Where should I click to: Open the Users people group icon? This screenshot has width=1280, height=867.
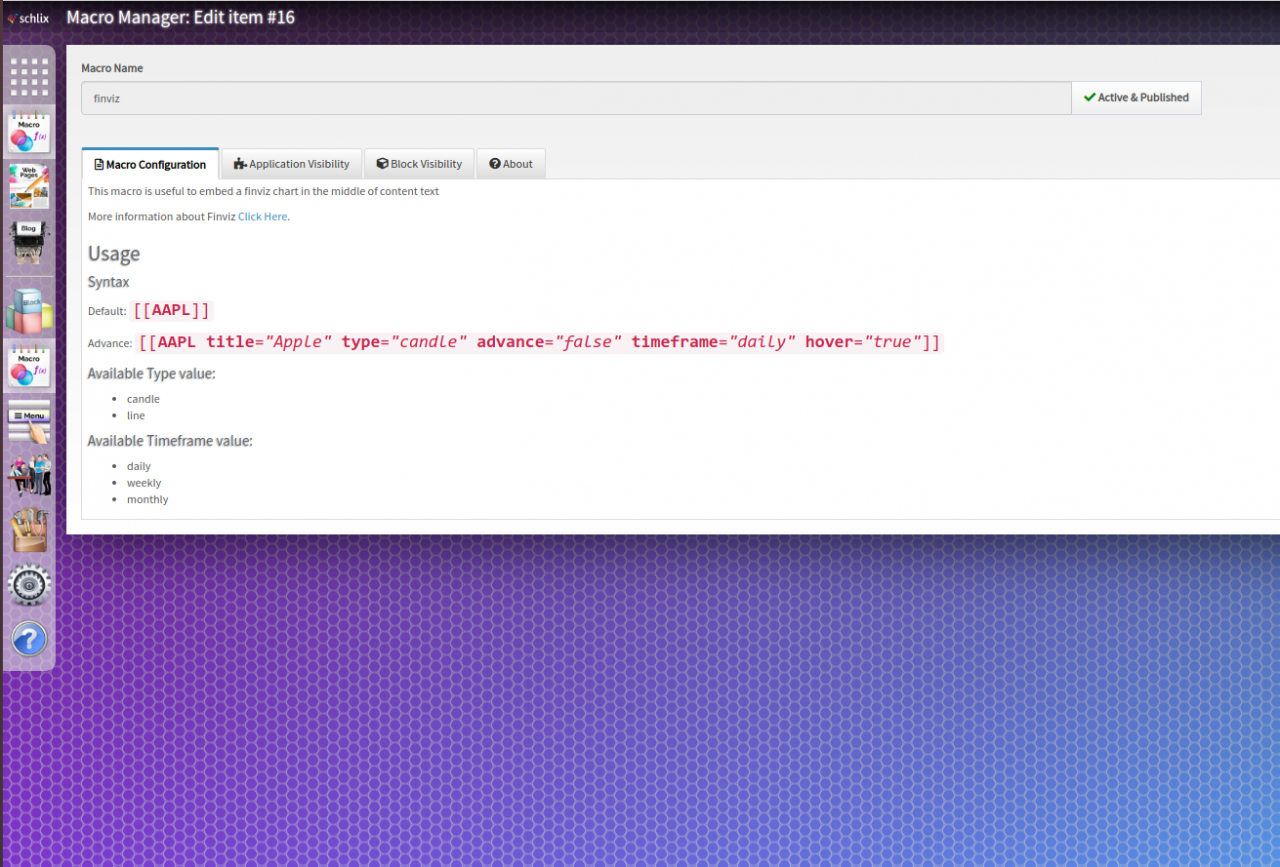pyautogui.click(x=29, y=476)
